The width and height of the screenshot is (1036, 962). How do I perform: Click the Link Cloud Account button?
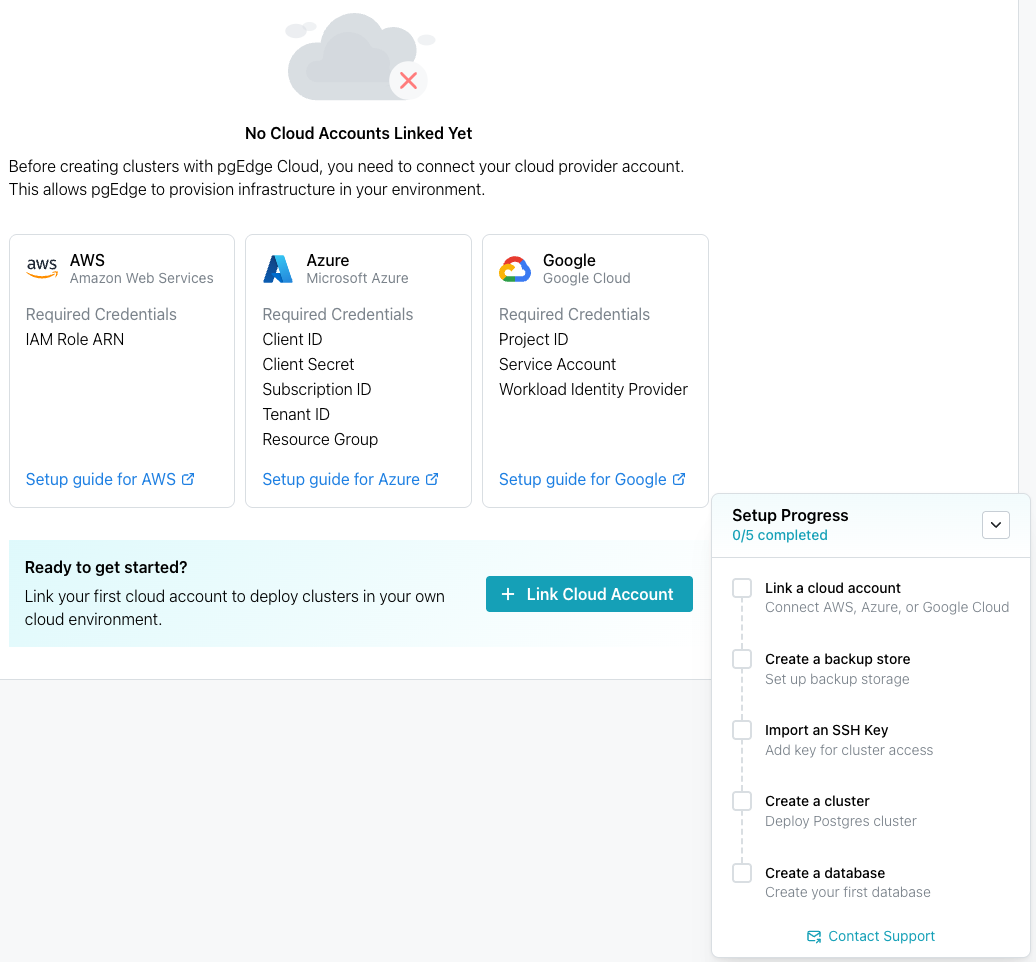(589, 593)
